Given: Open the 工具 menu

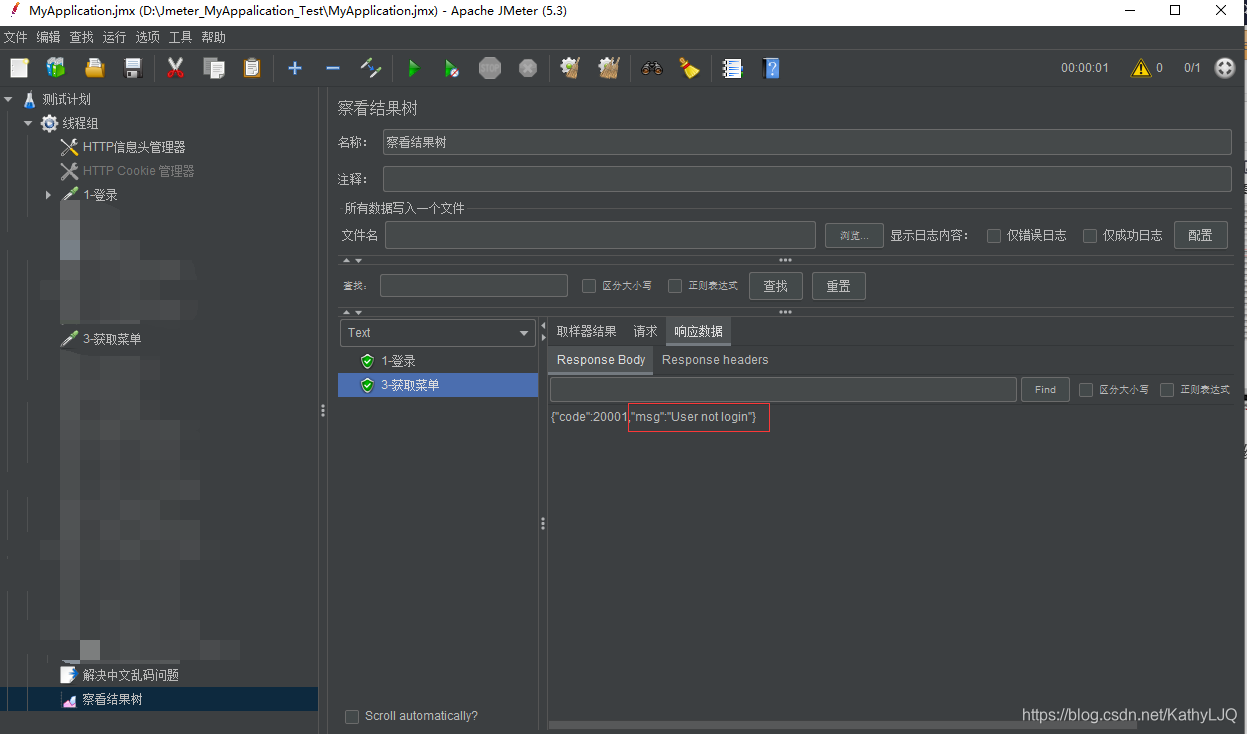Looking at the screenshot, I should (180, 37).
